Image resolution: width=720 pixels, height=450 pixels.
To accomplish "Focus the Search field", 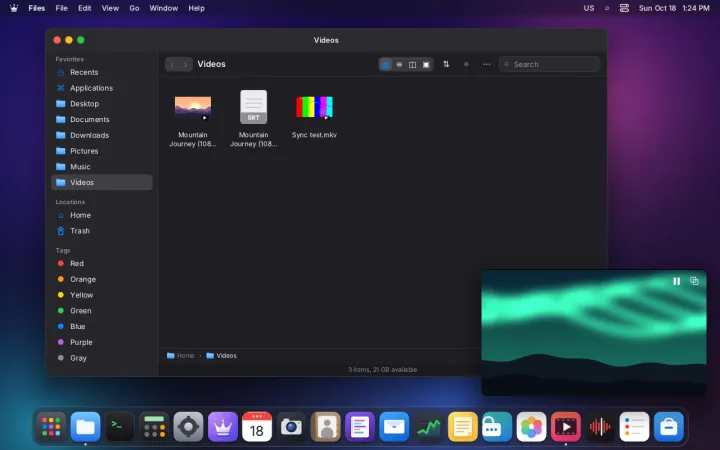I will [549, 64].
